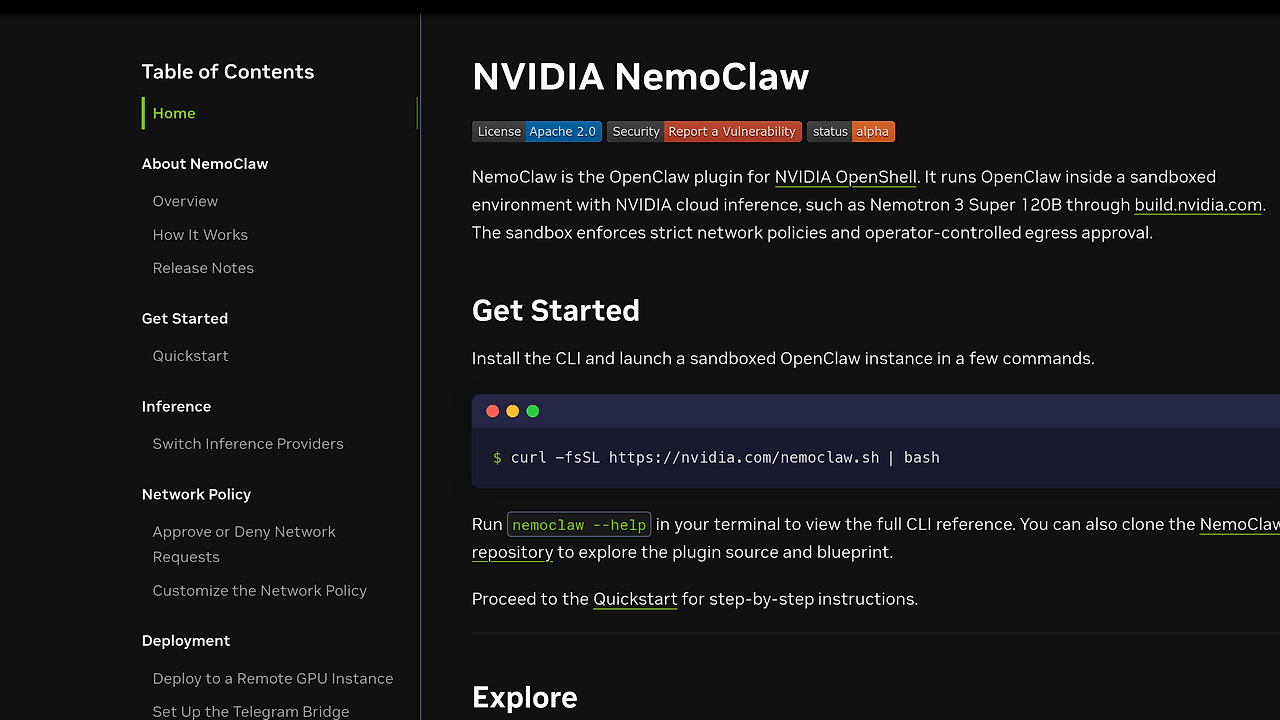Click the Explore section heading

pyautogui.click(x=525, y=697)
